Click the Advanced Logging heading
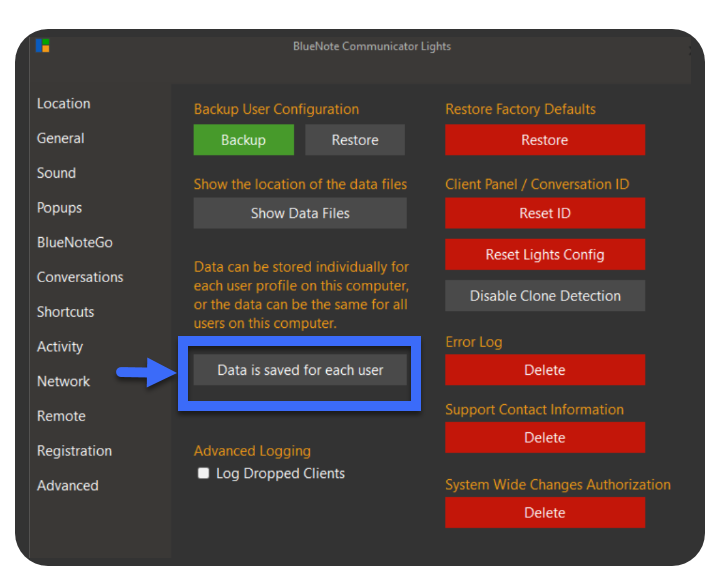Image resolution: width=722 pixels, height=582 pixels. [252, 451]
